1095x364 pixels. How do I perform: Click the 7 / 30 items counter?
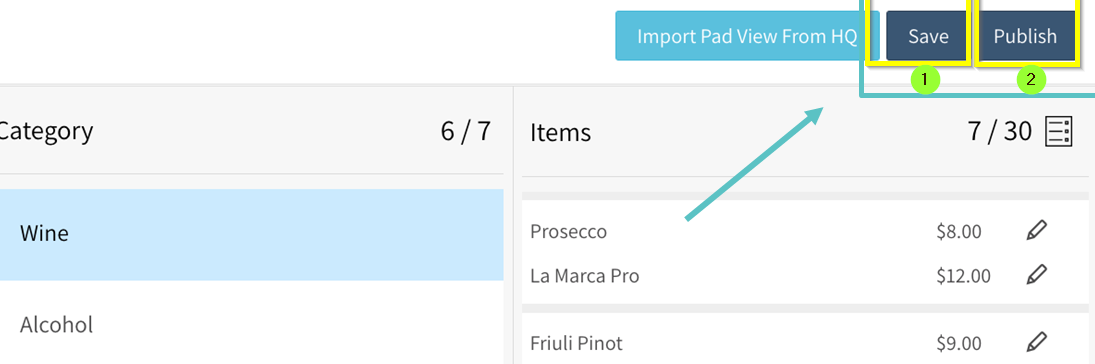point(999,131)
